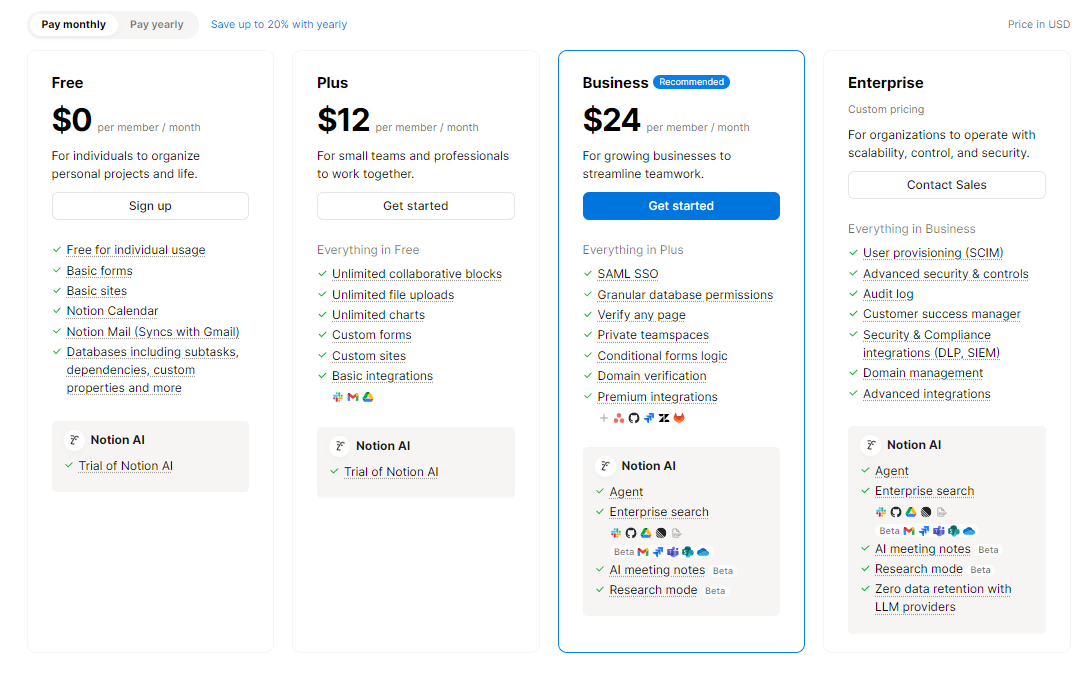This screenshot has width=1089, height=691.
Task: Click the Verify any page feature
Action: tap(641, 315)
